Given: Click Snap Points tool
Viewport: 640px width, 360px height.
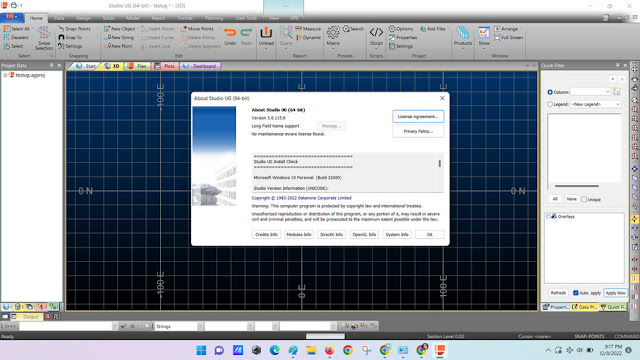Looking at the screenshot, I should click(74, 29).
